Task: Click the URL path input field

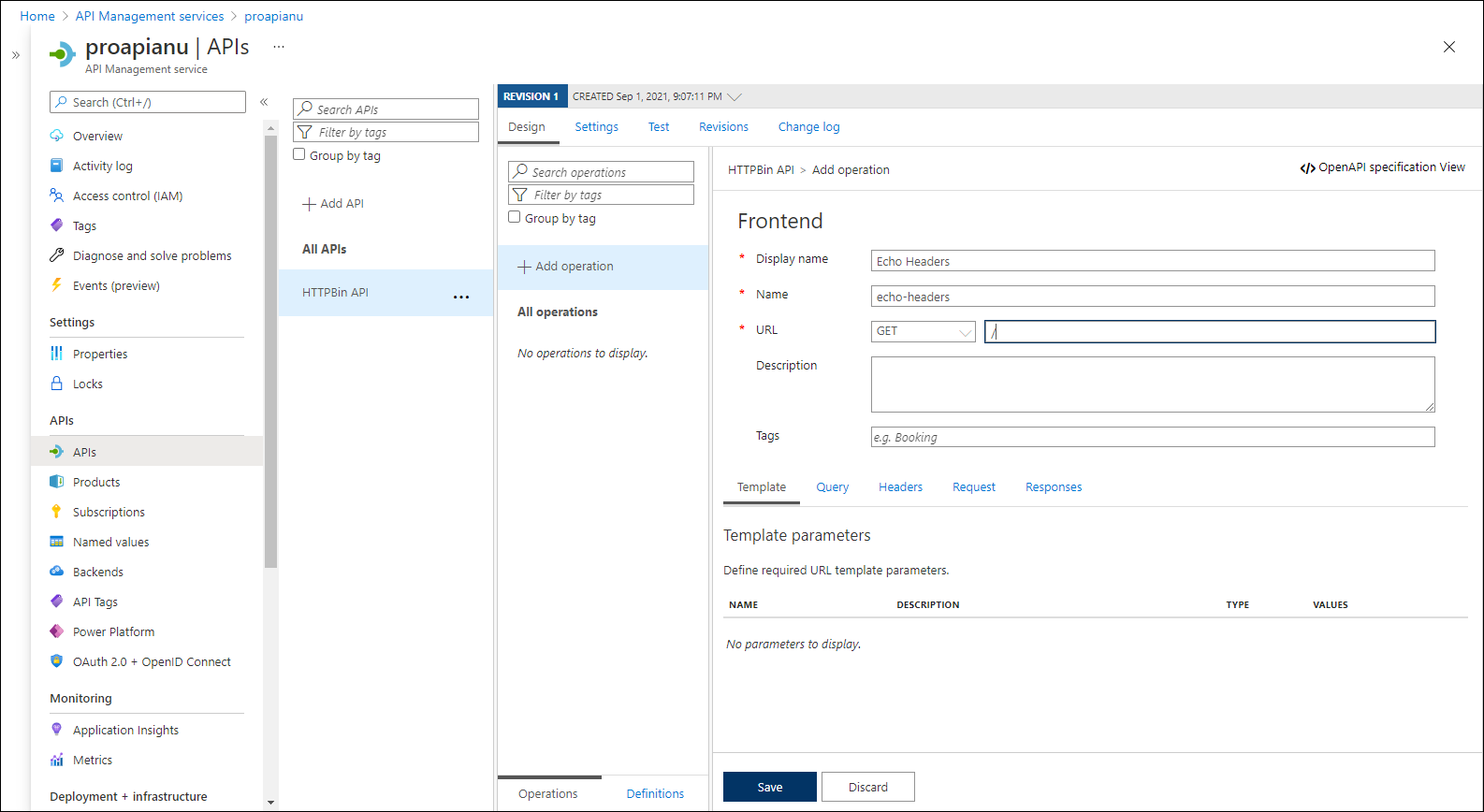Action: point(1210,331)
